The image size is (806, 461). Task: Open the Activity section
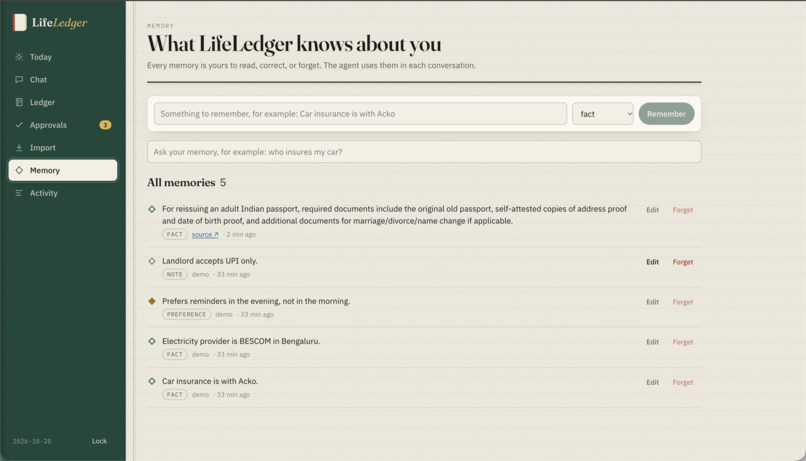[63, 193]
